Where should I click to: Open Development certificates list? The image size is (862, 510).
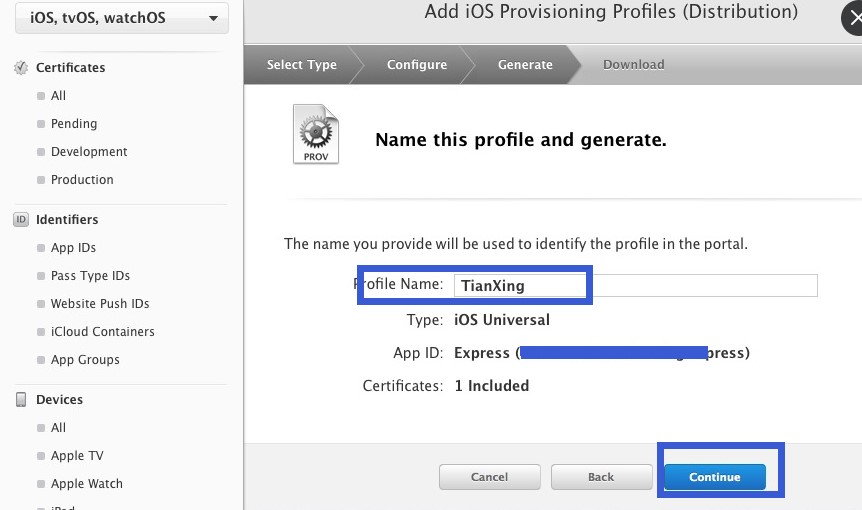89,152
